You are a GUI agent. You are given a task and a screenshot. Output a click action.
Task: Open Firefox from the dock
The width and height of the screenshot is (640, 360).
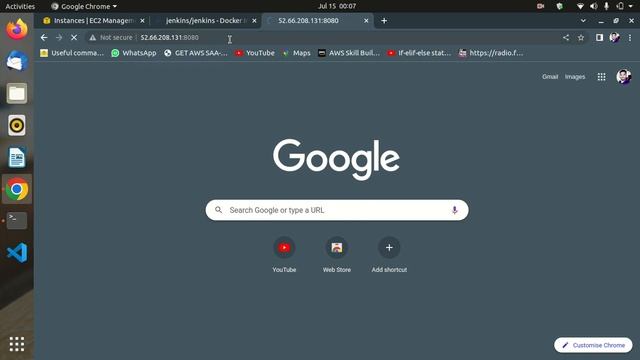(17, 29)
